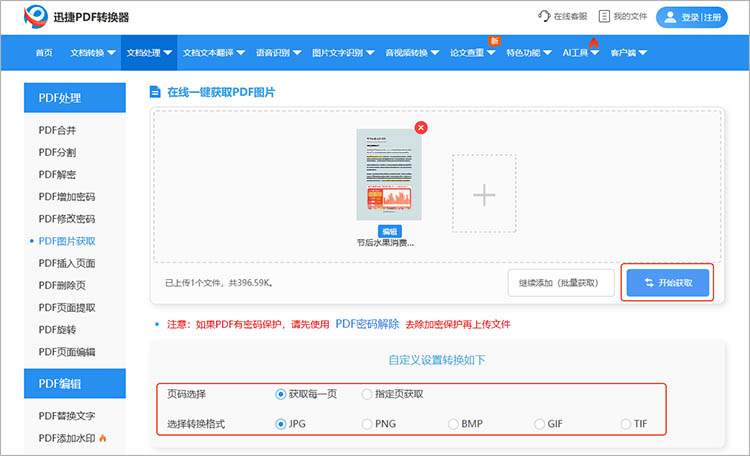
Task: Select PDF图片获取 in the sidebar
Action: pos(67,241)
